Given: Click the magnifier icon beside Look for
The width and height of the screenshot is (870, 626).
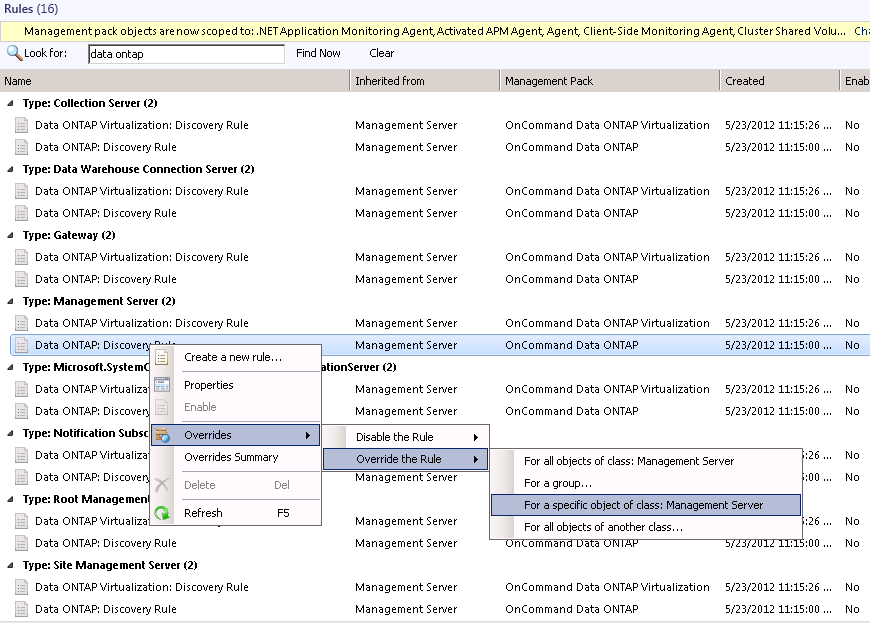Looking at the screenshot, I should (x=15, y=53).
